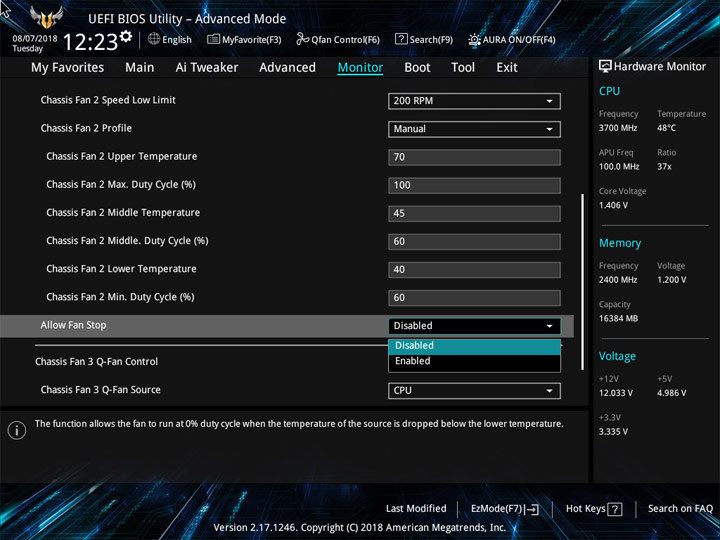Click the settings list scrollbar
Screen dimensions: 720x540
click(583, 281)
